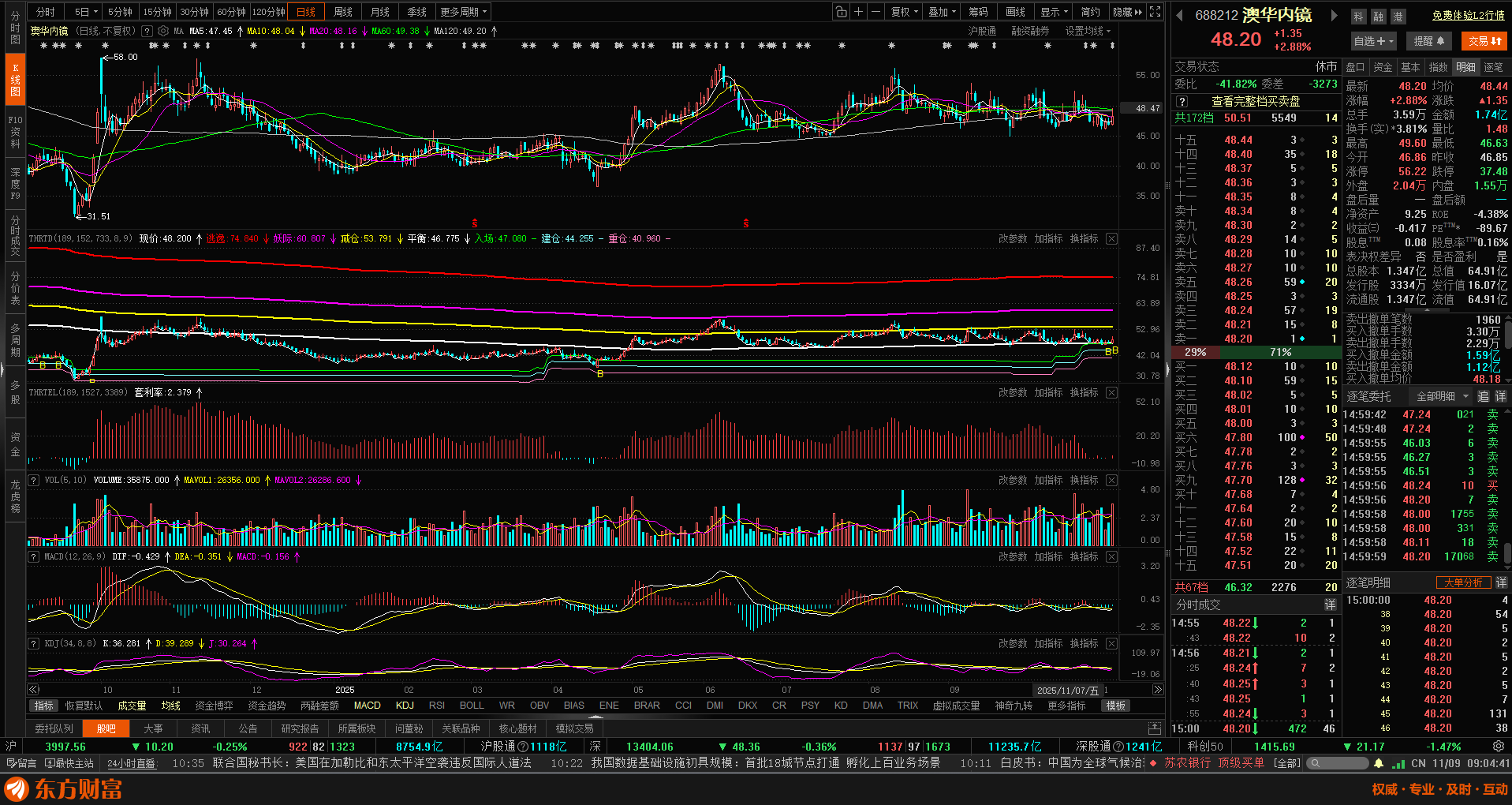Viewport: 1512px width, 805px height.
Task: Switch to the 月线 monthly chart tab
Action: coord(379,12)
